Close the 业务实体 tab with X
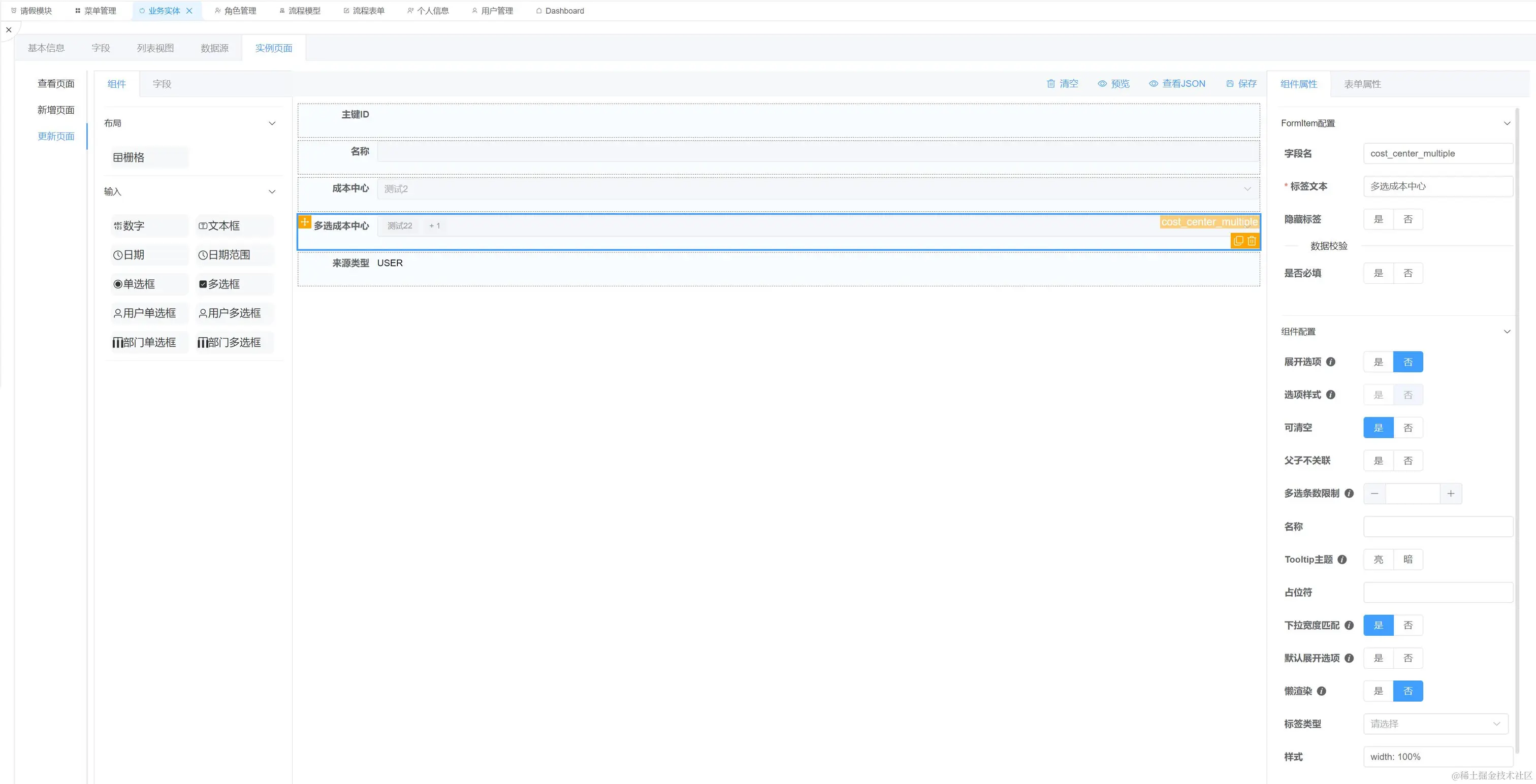Viewport: 1536px width, 784px height. tap(189, 11)
